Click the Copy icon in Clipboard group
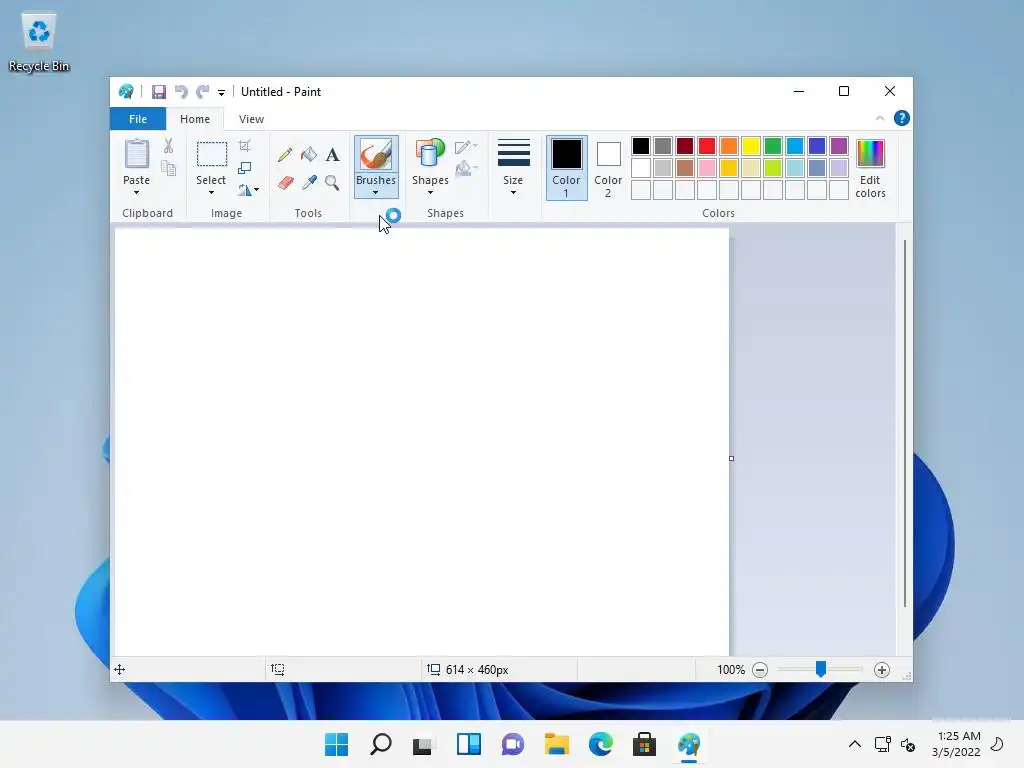This screenshot has height=768, width=1024. coord(168,168)
